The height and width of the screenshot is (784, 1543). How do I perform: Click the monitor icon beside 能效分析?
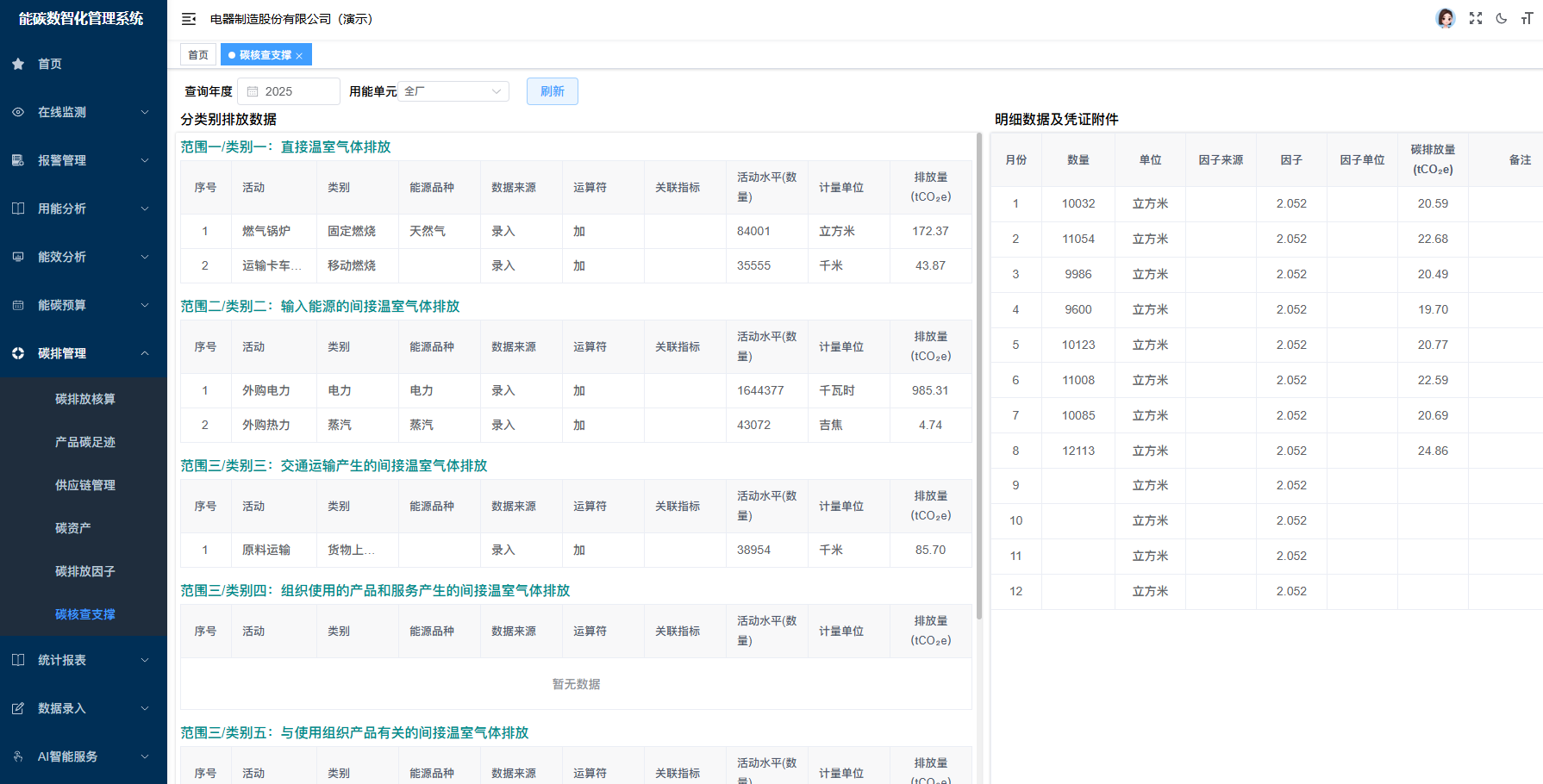(17, 256)
